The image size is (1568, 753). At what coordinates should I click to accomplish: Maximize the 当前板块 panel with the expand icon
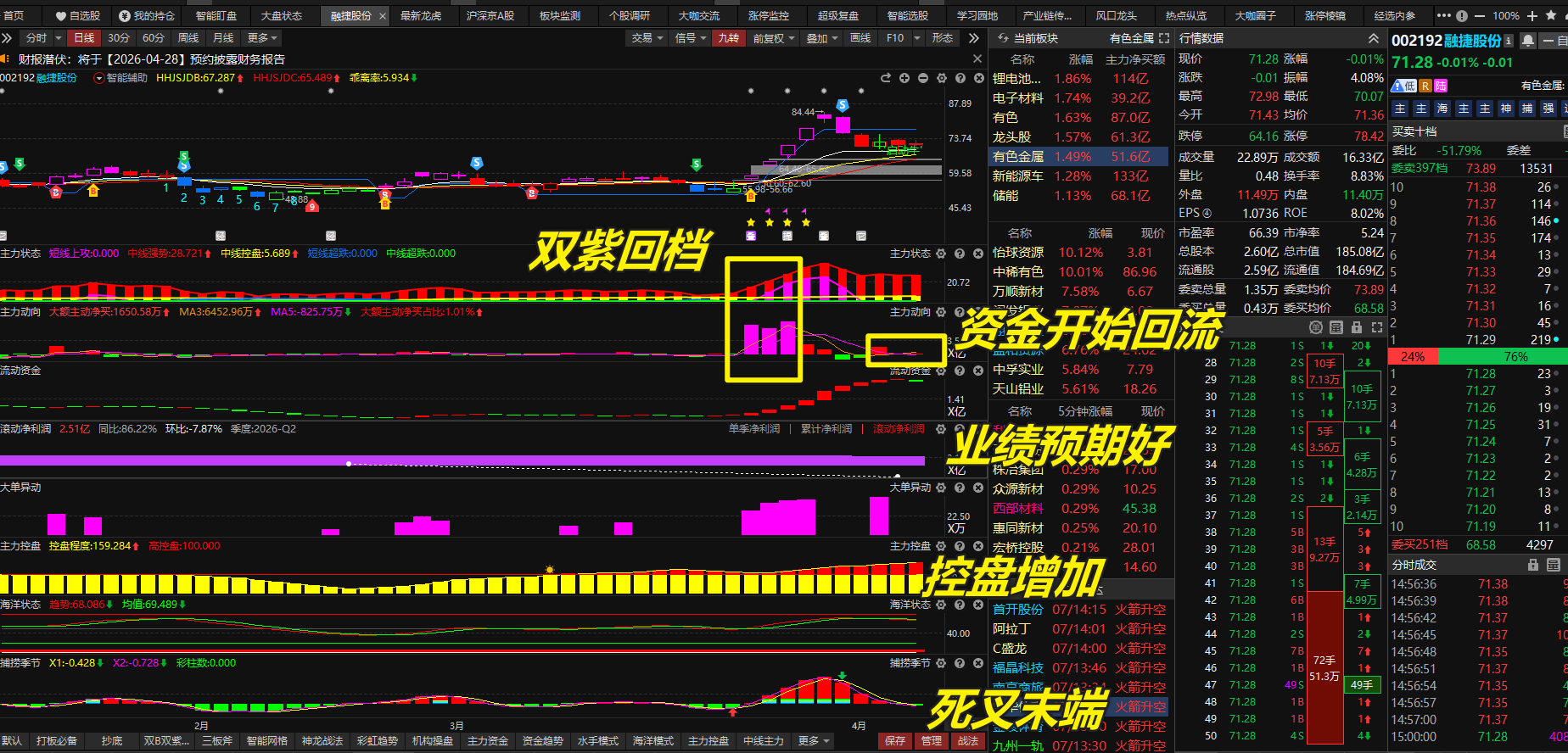[1164, 38]
